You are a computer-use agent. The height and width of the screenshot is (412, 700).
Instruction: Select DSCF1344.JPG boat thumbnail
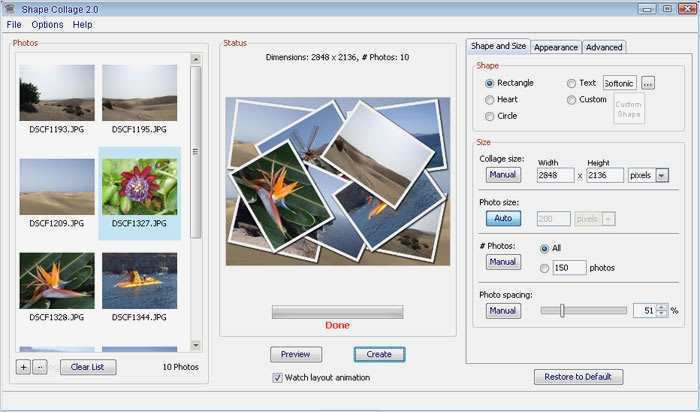[x=139, y=281]
